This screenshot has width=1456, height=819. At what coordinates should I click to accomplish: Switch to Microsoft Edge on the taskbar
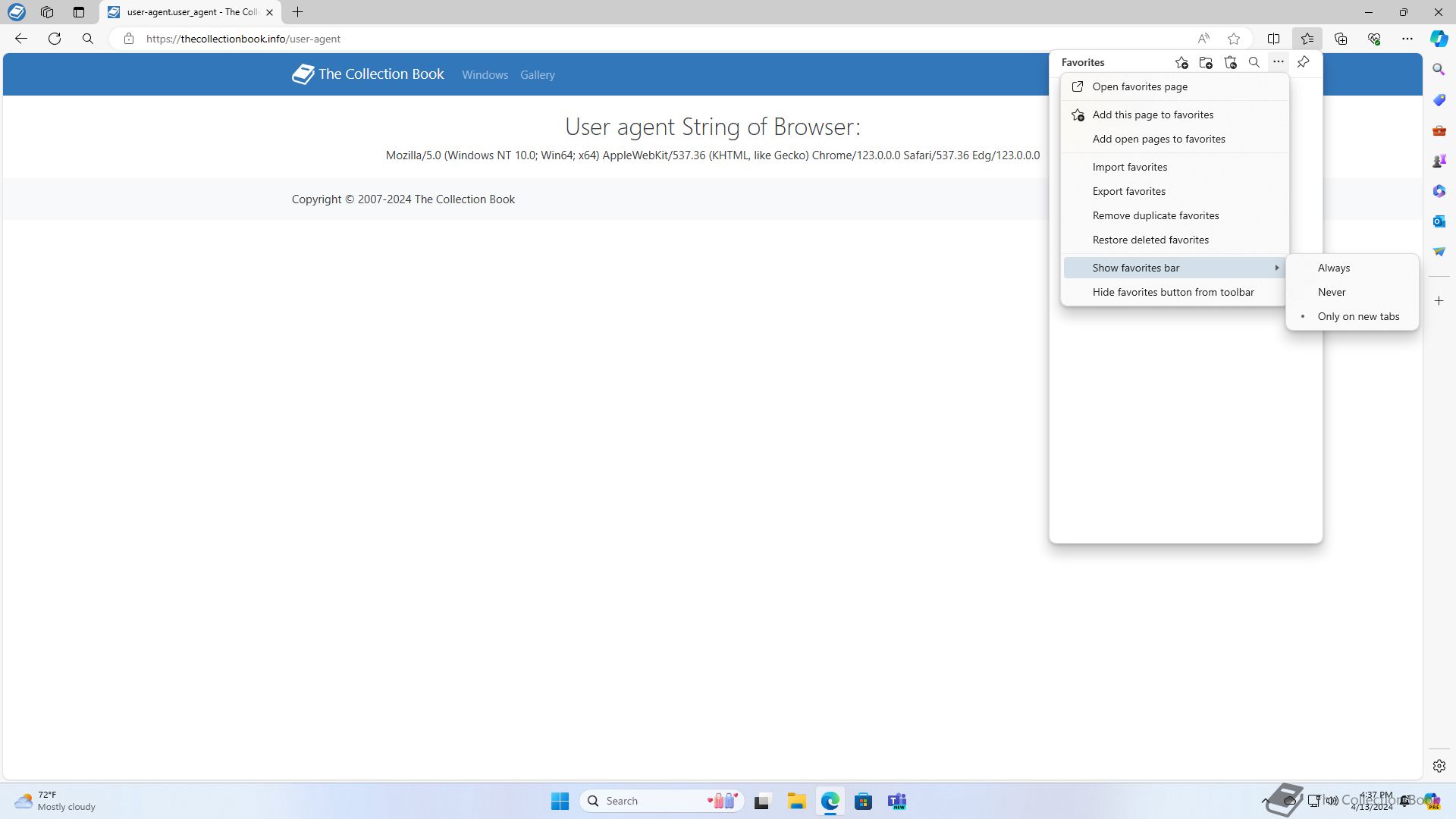[830, 801]
